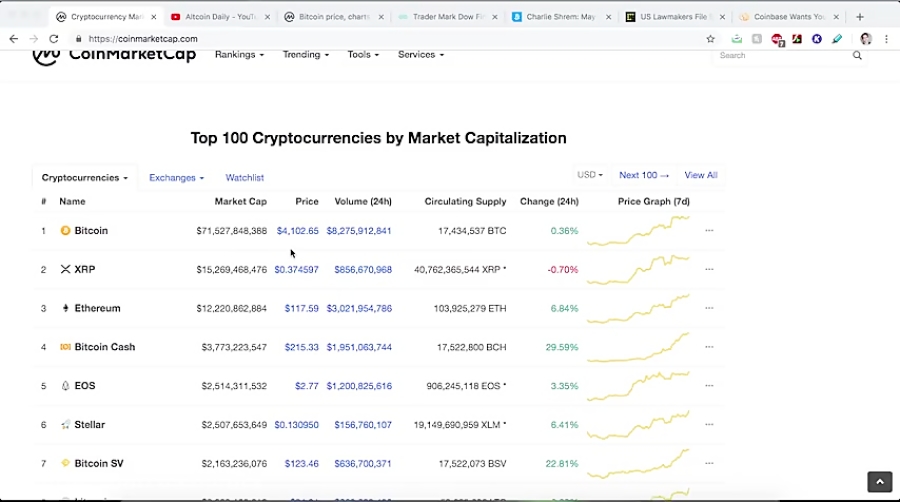The image size is (900, 502).
Task: Reload the CoinMarketCap page
Action: (x=54, y=39)
